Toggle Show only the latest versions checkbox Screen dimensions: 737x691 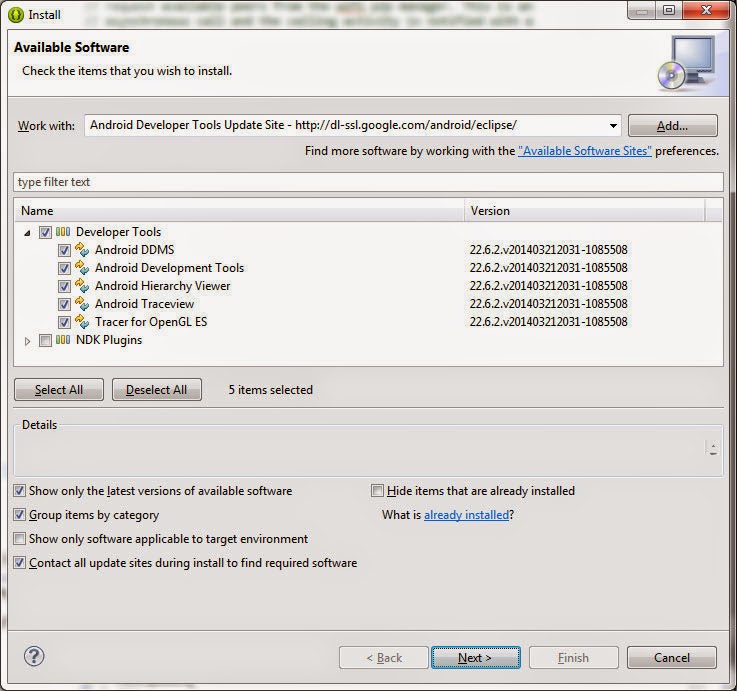coord(19,491)
